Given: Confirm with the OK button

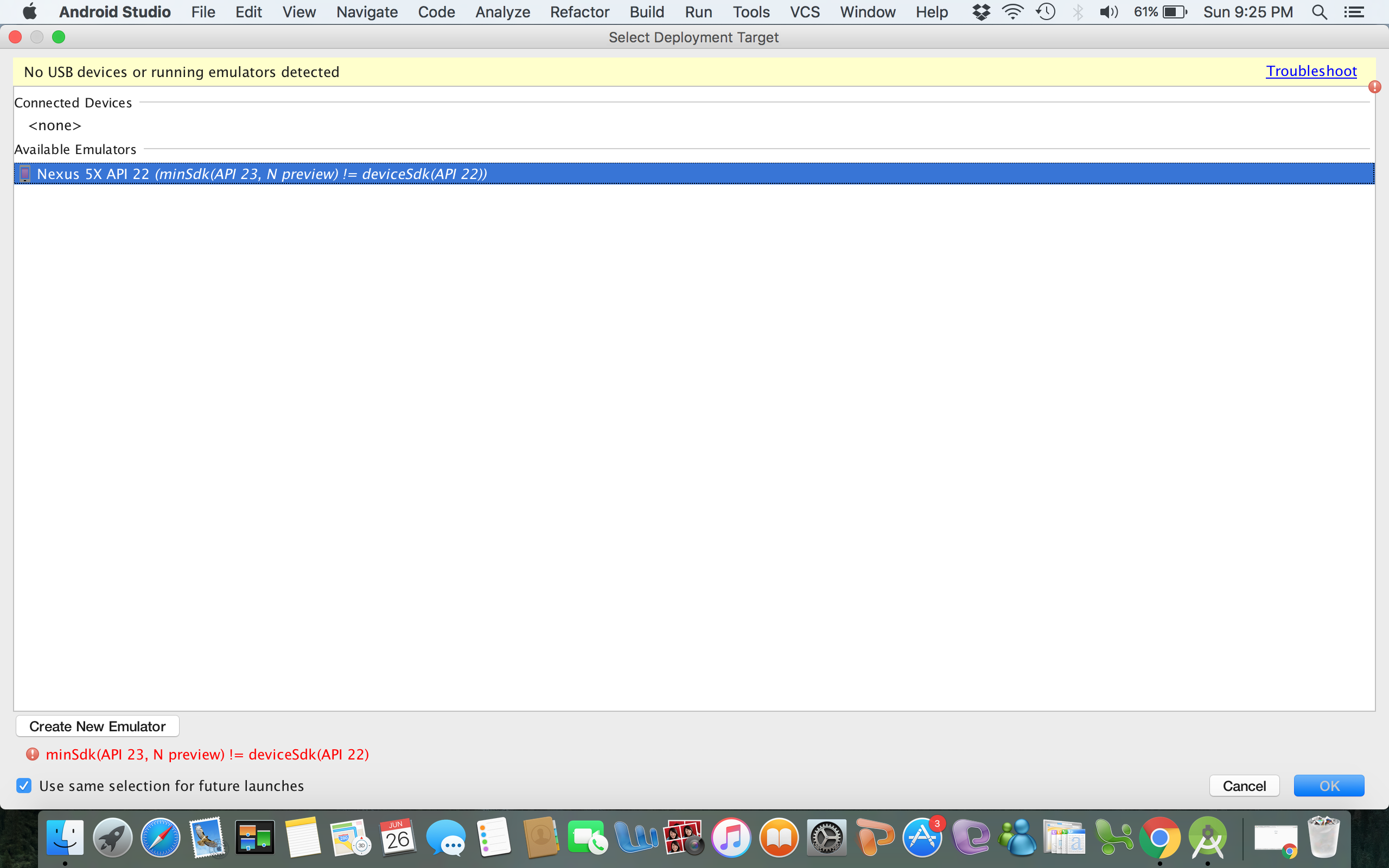Looking at the screenshot, I should (1329, 786).
